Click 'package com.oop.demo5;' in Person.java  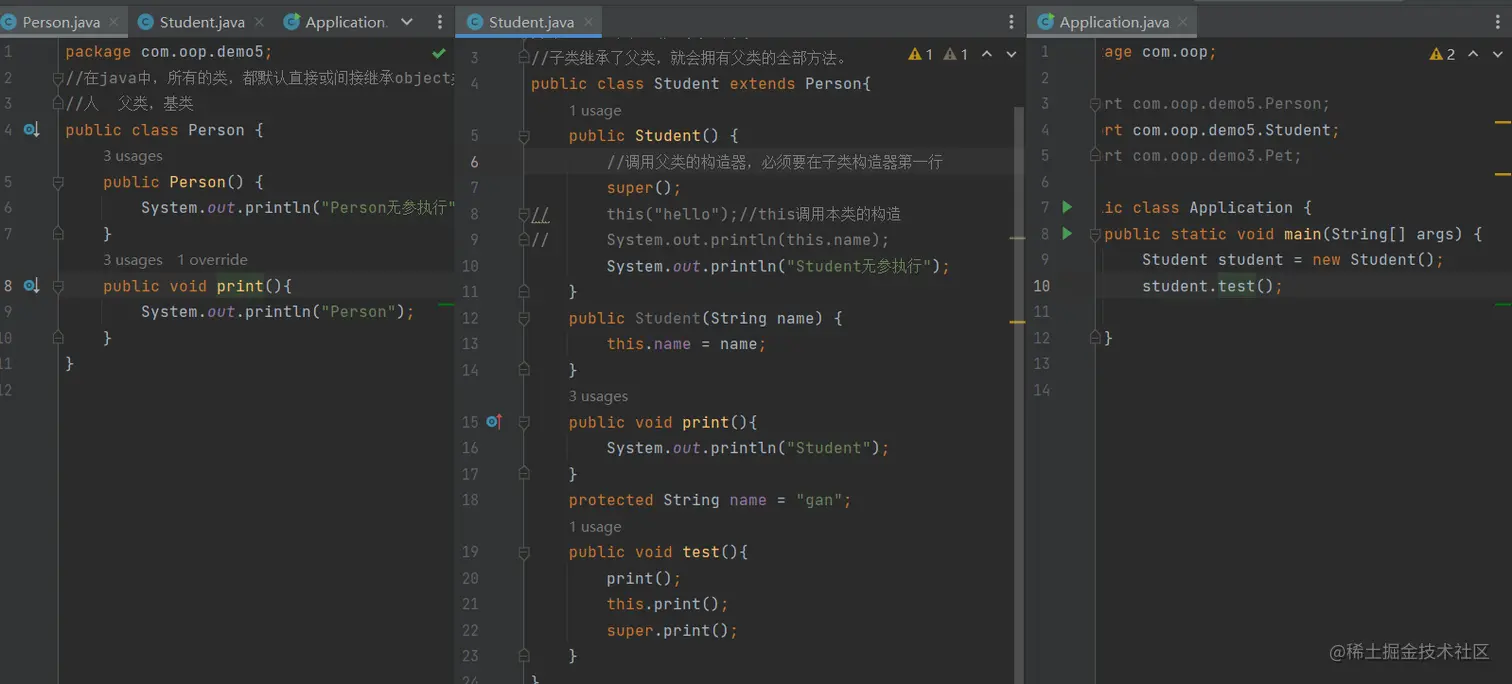pos(169,52)
